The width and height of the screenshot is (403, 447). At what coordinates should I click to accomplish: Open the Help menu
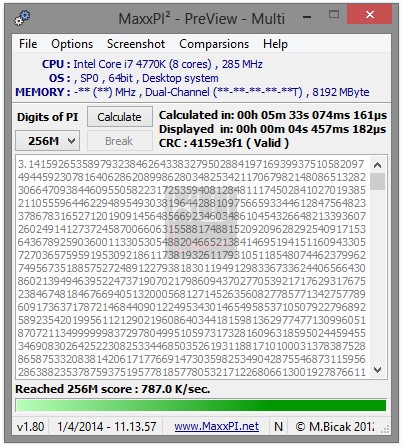tap(275, 44)
